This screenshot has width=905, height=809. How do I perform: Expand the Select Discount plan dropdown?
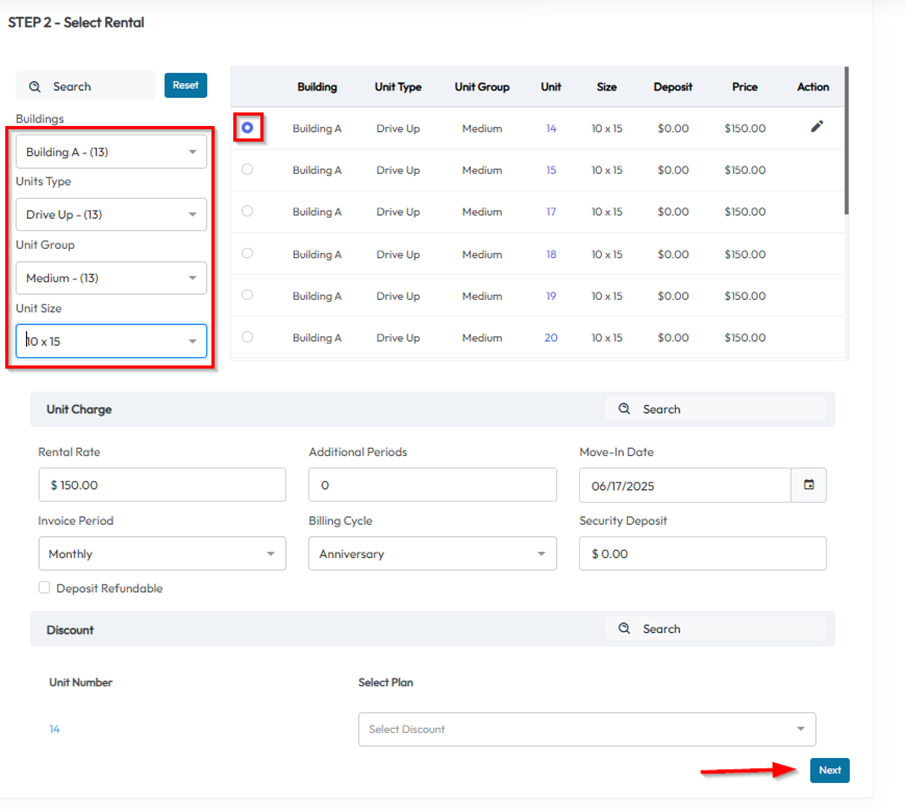tap(586, 729)
